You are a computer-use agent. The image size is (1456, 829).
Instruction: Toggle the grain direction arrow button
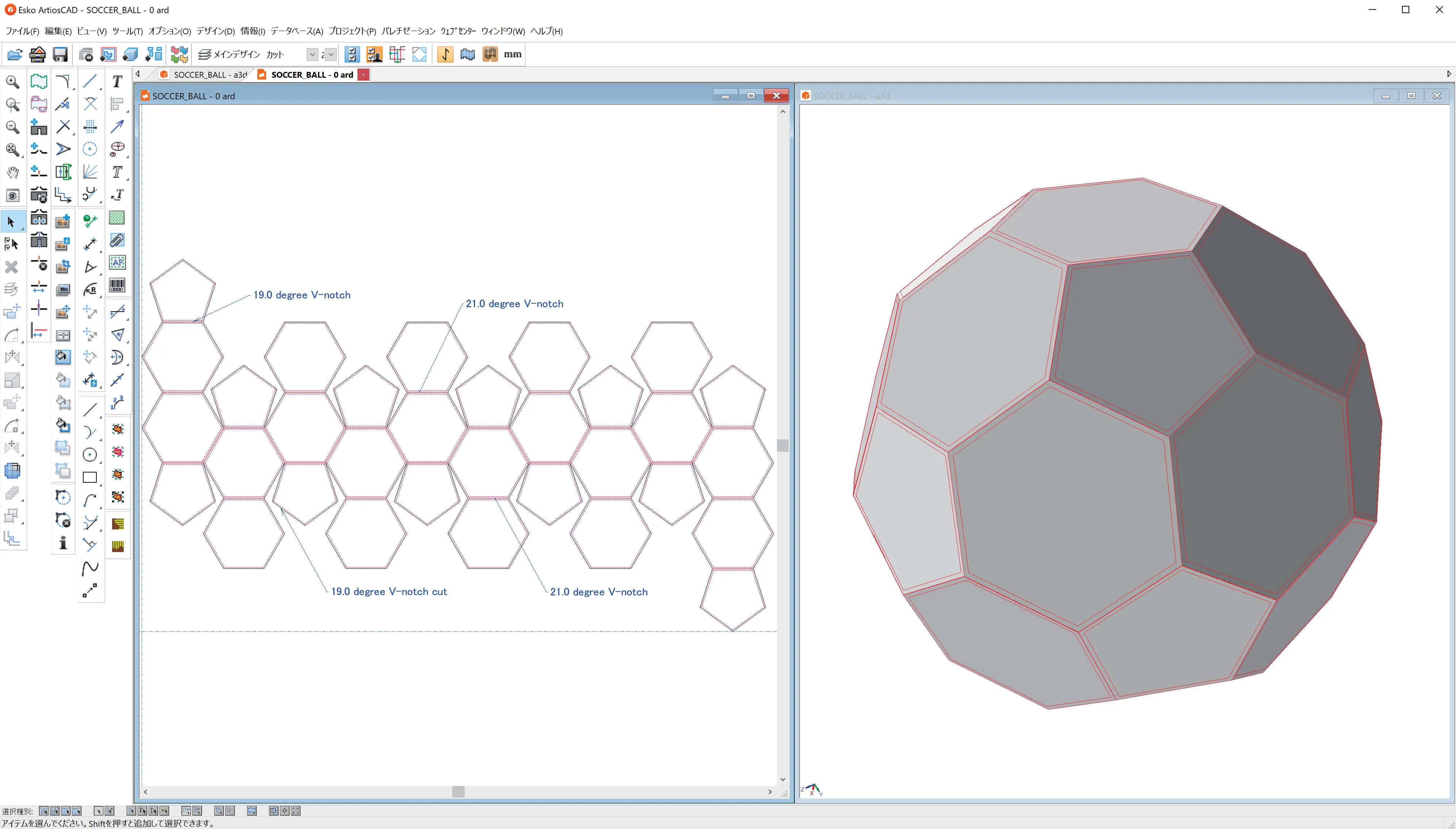[445, 55]
